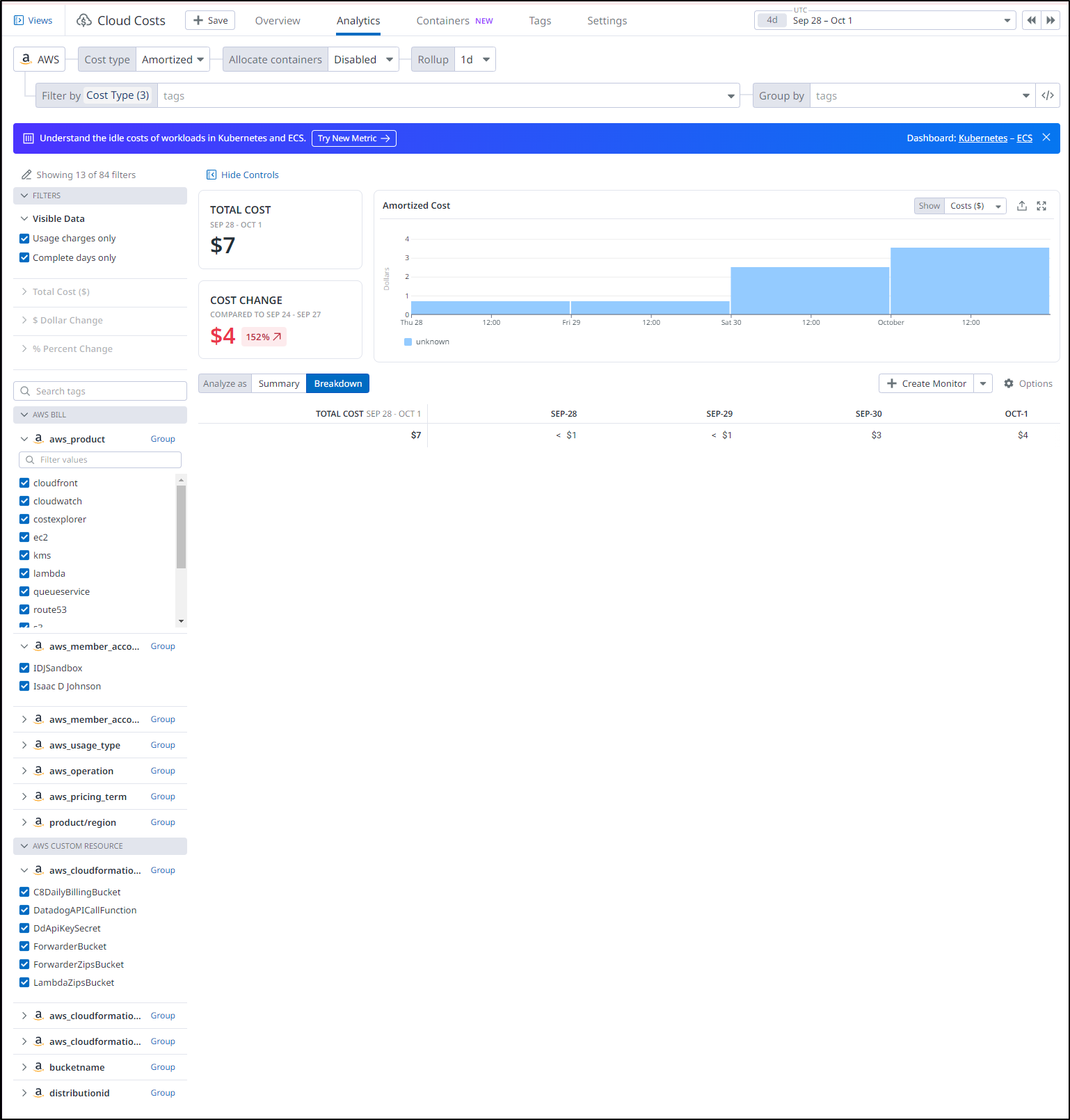Expand the Amortized Cost graph to fullscreen
The width and height of the screenshot is (1070, 1120).
[1041, 206]
